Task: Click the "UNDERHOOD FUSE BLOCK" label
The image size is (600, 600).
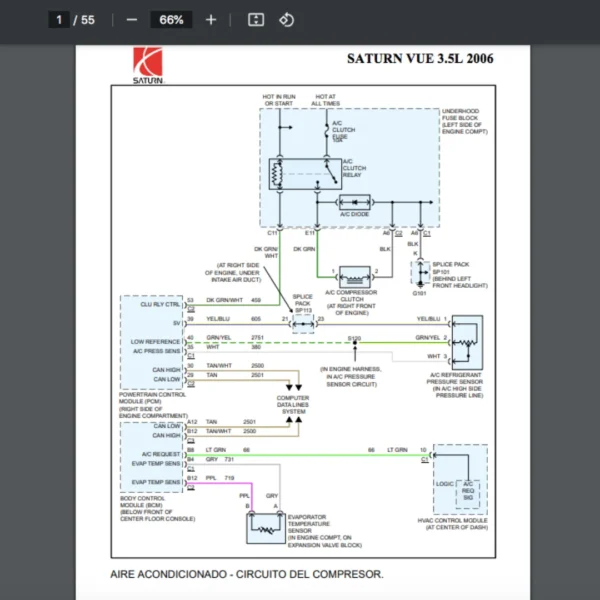Action: (460, 114)
